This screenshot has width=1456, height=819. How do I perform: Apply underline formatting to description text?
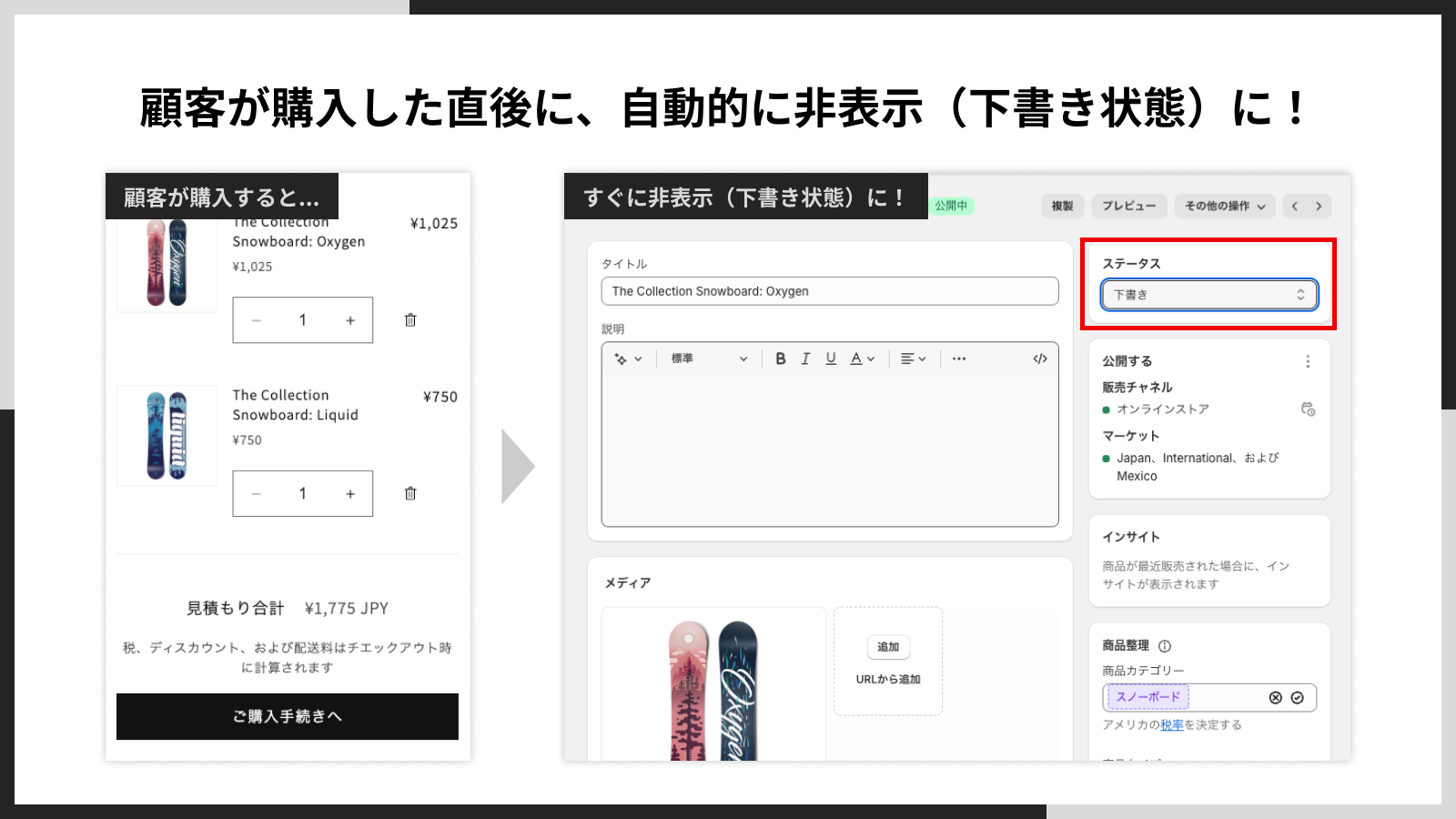click(831, 358)
